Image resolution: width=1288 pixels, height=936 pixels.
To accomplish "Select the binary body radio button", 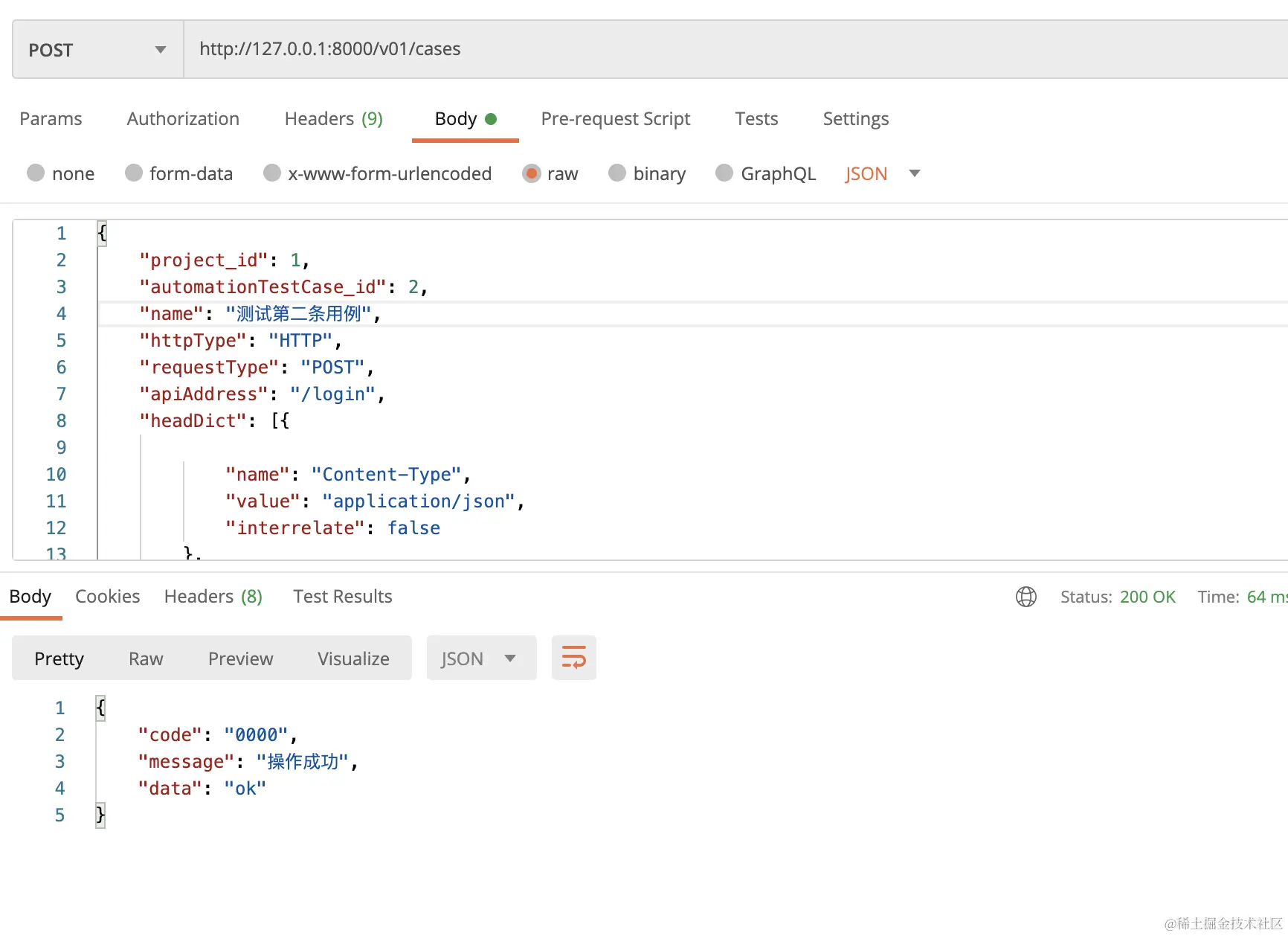I will (x=617, y=173).
